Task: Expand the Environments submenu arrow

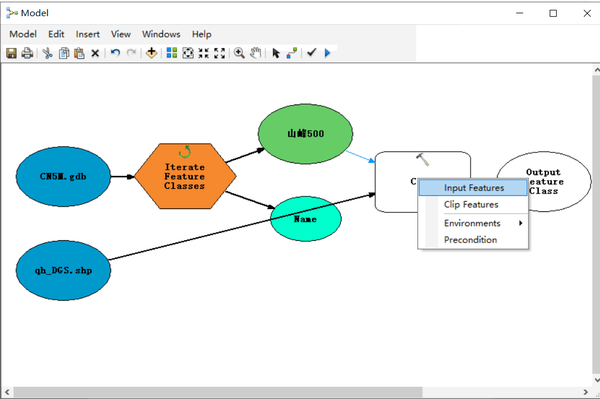Action: coord(520,223)
